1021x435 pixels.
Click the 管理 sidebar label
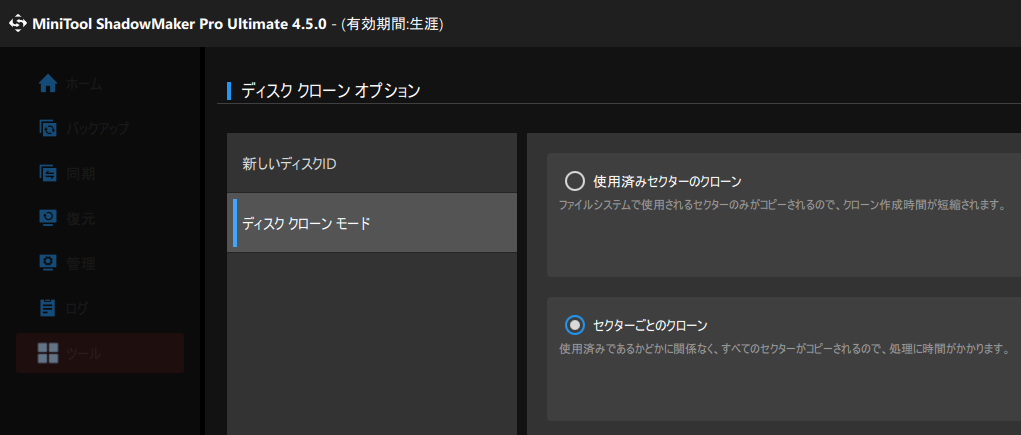(x=81, y=263)
